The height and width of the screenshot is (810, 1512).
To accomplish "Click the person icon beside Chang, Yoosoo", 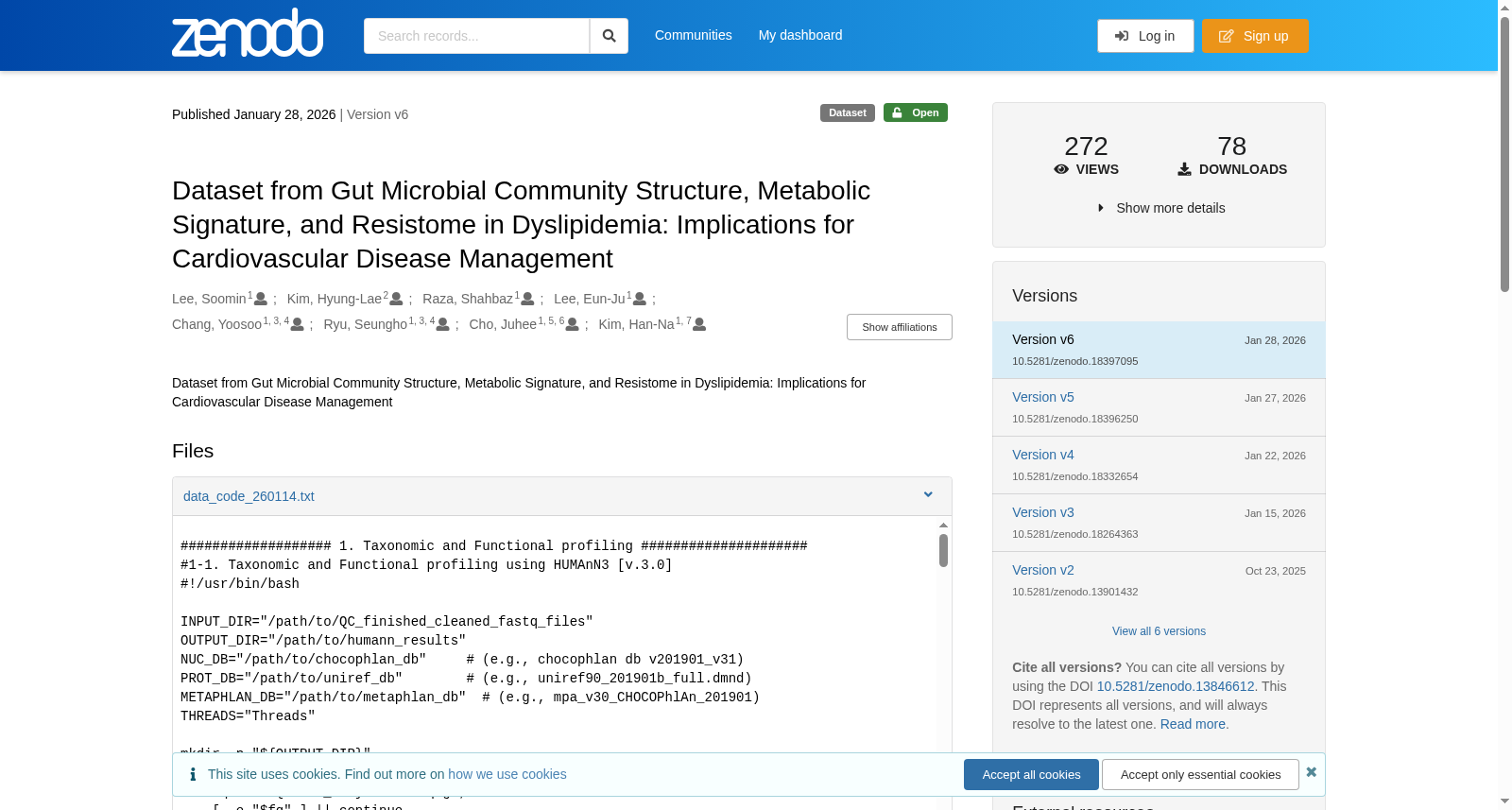I will click(x=297, y=324).
